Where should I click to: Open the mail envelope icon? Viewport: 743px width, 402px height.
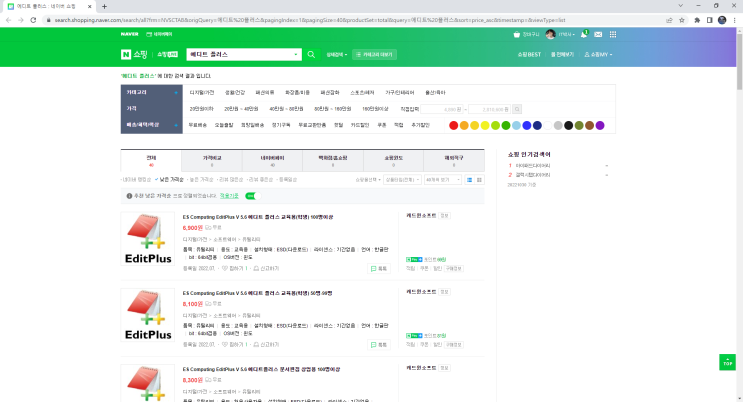(x=598, y=34)
